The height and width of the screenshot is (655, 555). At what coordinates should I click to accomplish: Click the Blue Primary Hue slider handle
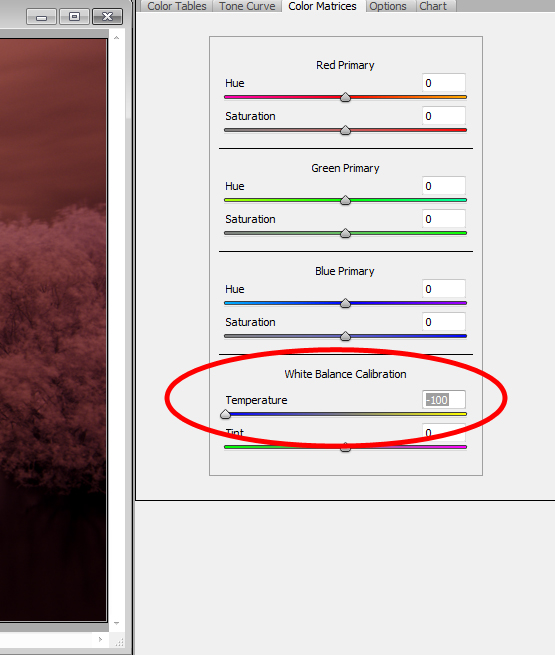point(345,303)
